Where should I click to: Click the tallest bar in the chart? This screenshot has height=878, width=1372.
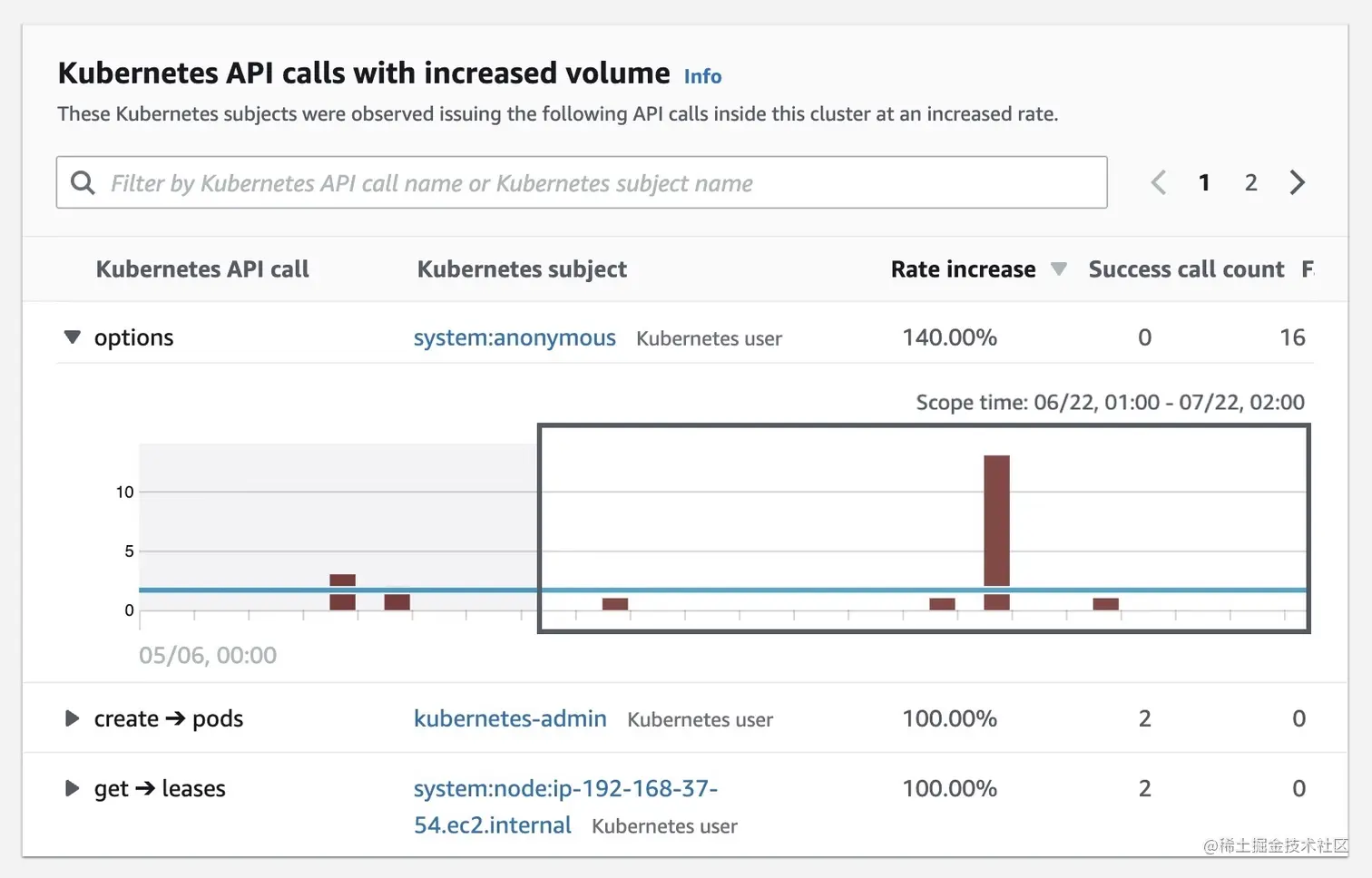(x=996, y=532)
